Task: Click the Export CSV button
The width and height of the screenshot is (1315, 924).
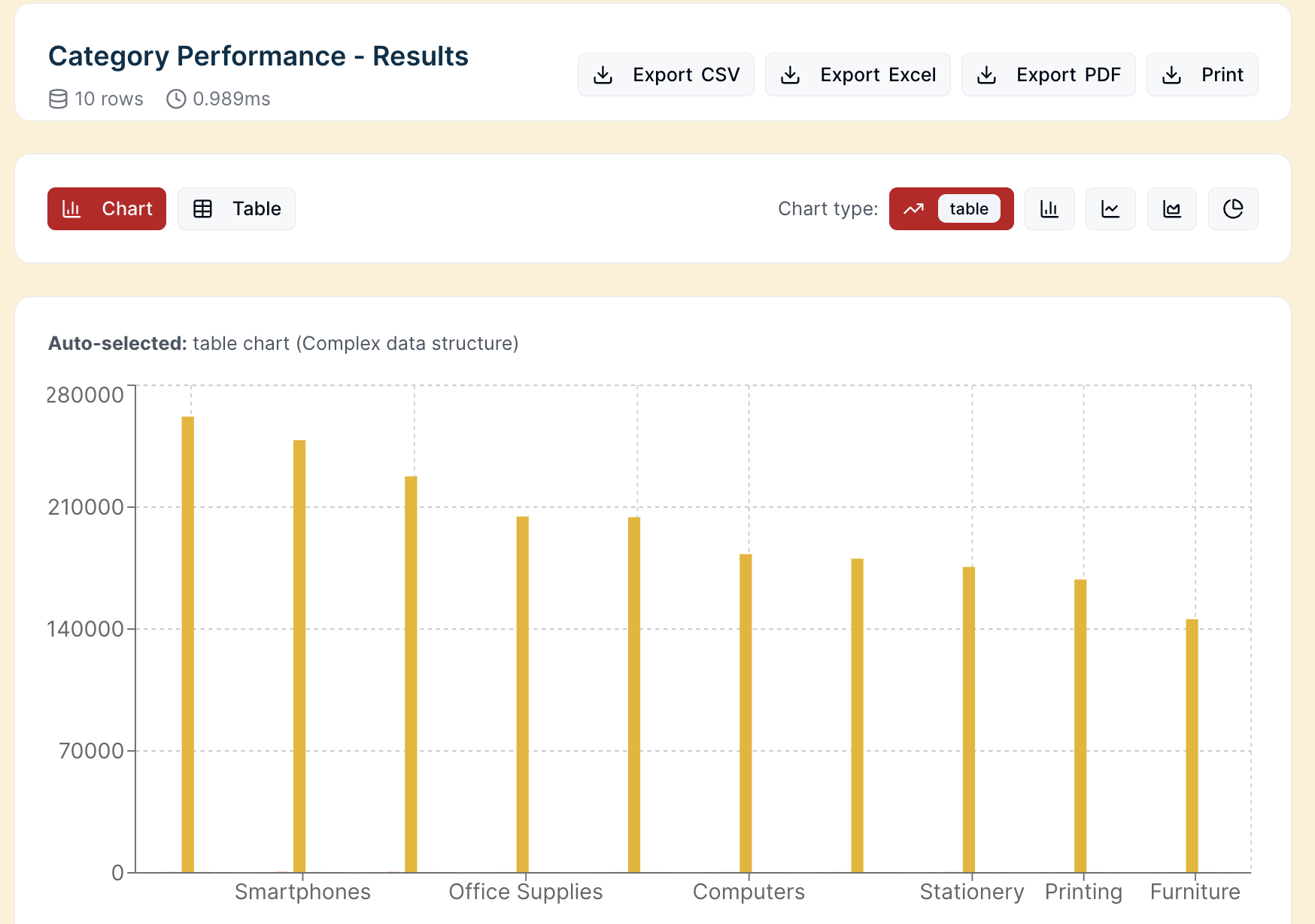Action: pyautogui.click(x=666, y=74)
